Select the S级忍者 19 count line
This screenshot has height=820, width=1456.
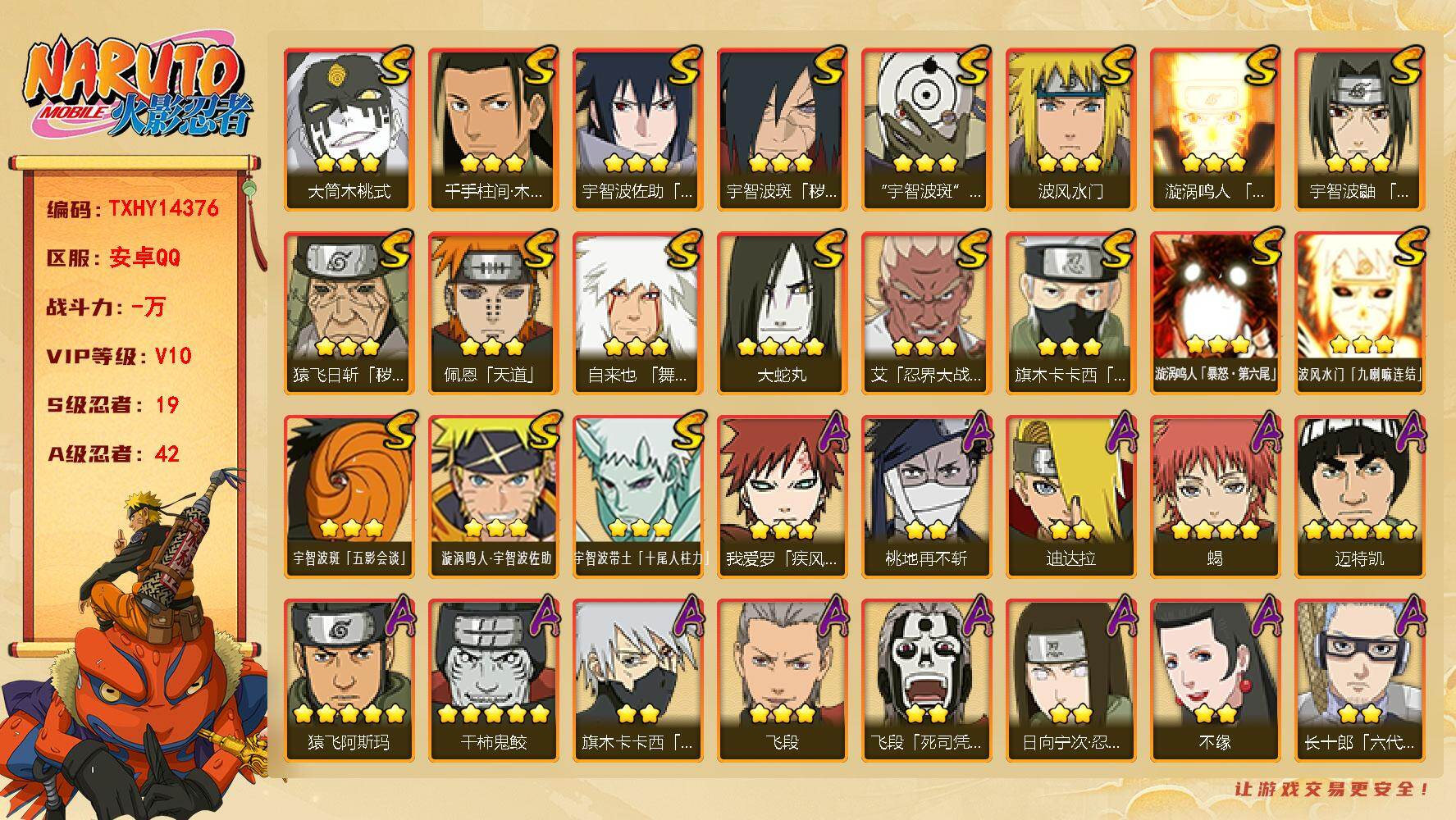tap(113, 405)
